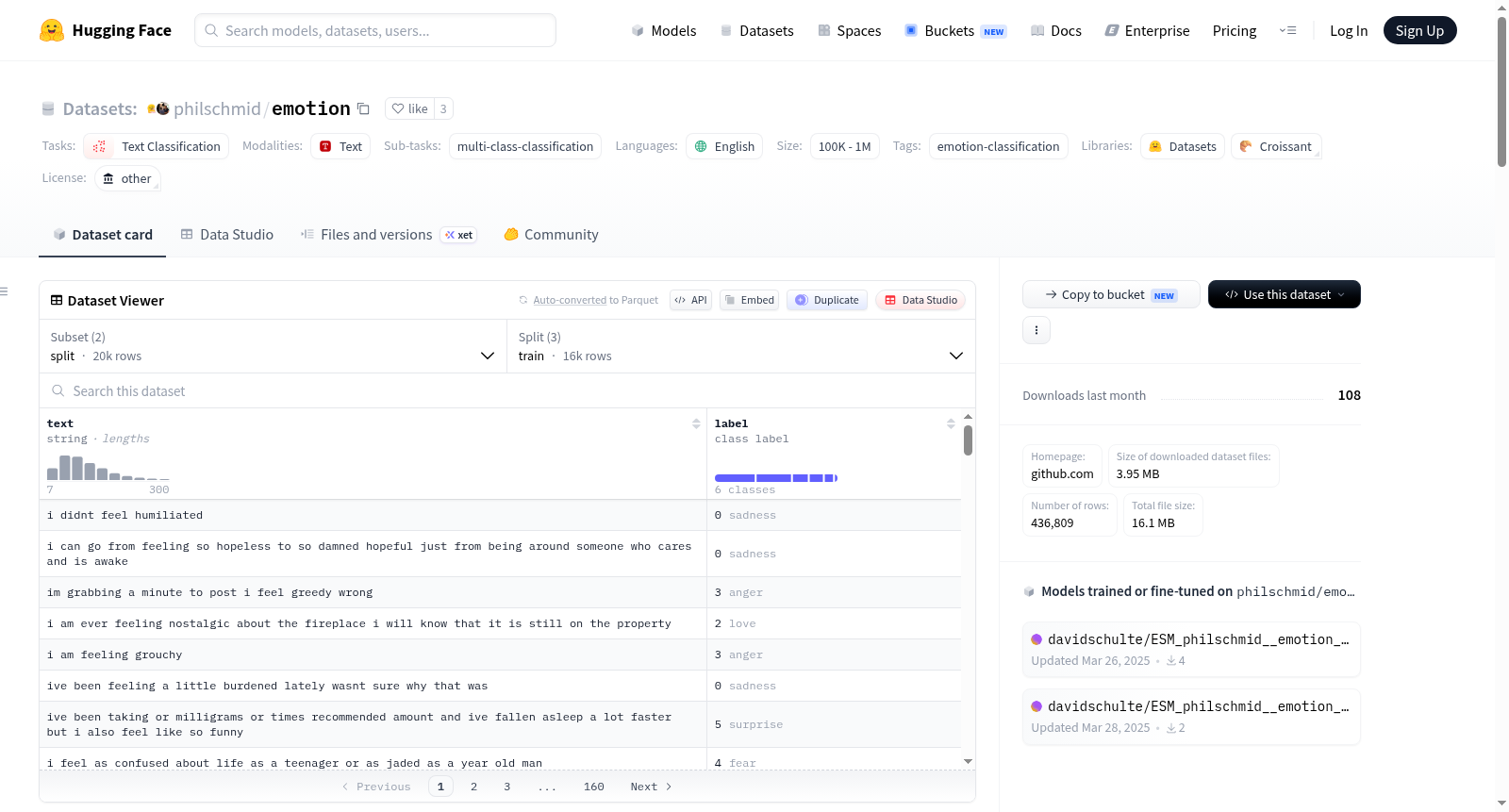This screenshot has height=812, width=1509.
Task: Click the emotion-classification tag
Action: (998, 146)
